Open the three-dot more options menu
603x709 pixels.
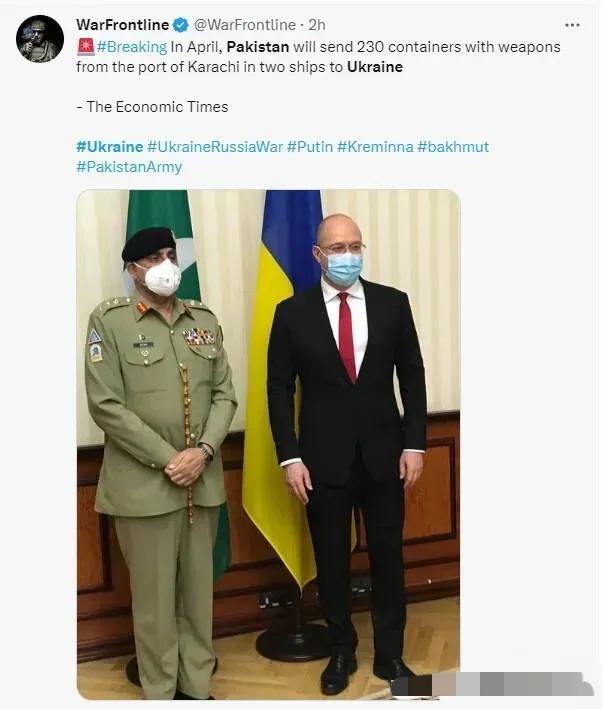pos(572,25)
